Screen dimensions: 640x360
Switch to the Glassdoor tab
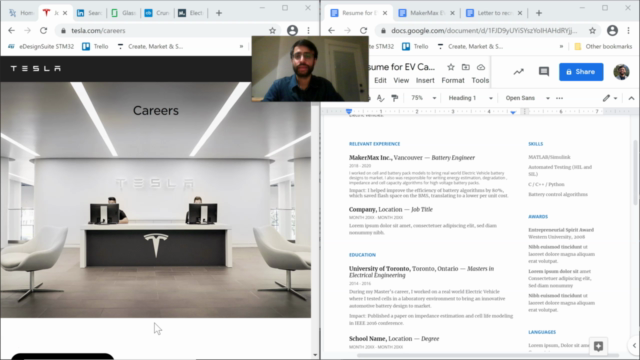point(123,13)
